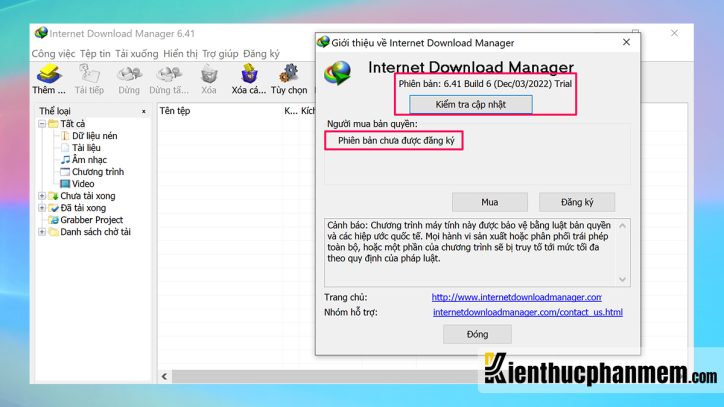
Task: Select Video category in tree
Action: click(83, 184)
